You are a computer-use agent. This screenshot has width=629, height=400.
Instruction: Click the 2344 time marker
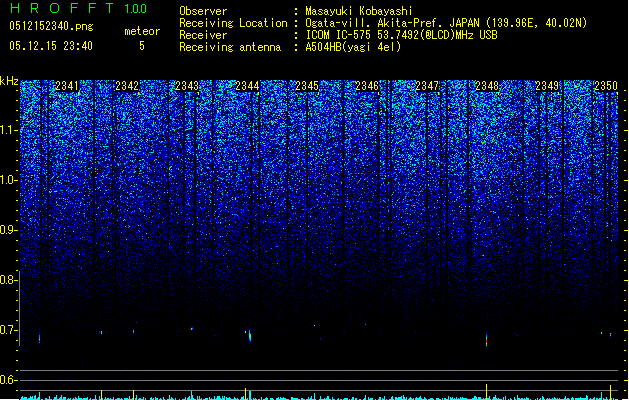[247, 86]
